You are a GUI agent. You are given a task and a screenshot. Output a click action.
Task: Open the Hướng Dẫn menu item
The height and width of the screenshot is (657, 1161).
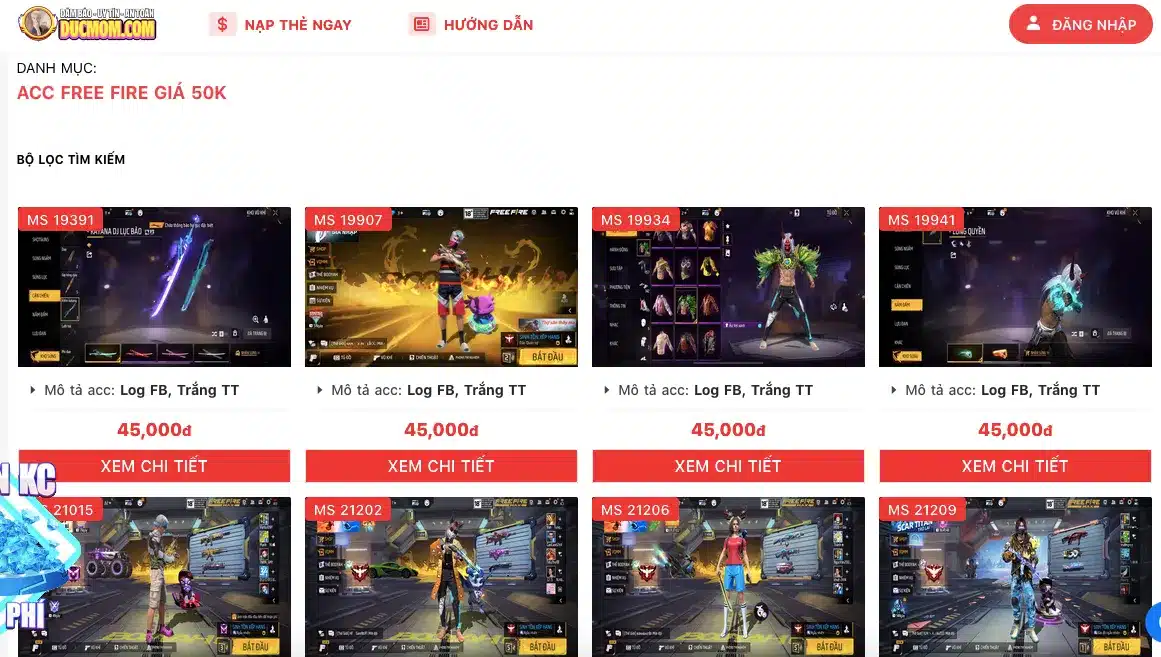point(471,24)
